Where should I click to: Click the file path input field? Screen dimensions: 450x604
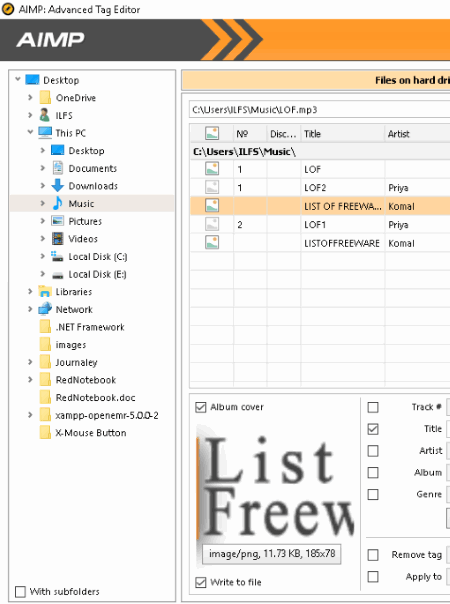tap(319, 110)
